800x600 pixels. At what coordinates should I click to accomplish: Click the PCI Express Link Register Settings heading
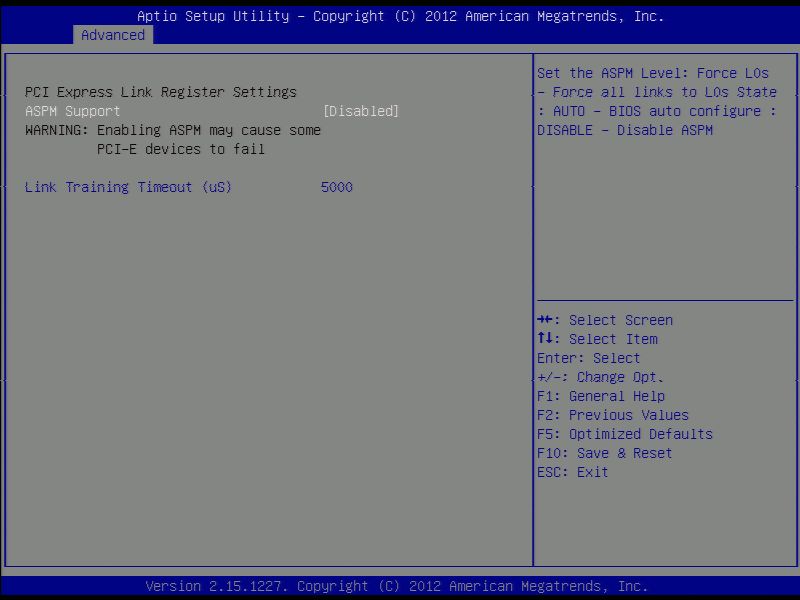pyautogui.click(x=161, y=92)
